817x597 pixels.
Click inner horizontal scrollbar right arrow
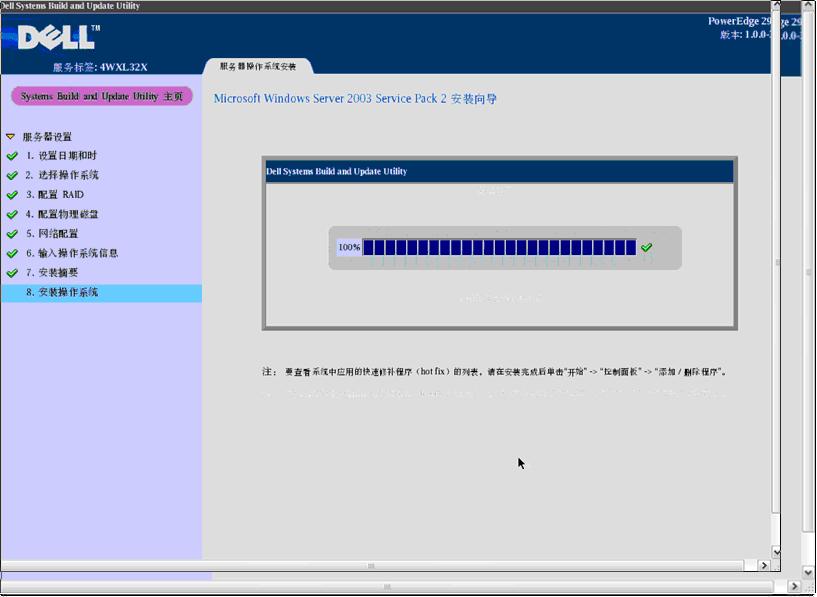click(764, 565)
